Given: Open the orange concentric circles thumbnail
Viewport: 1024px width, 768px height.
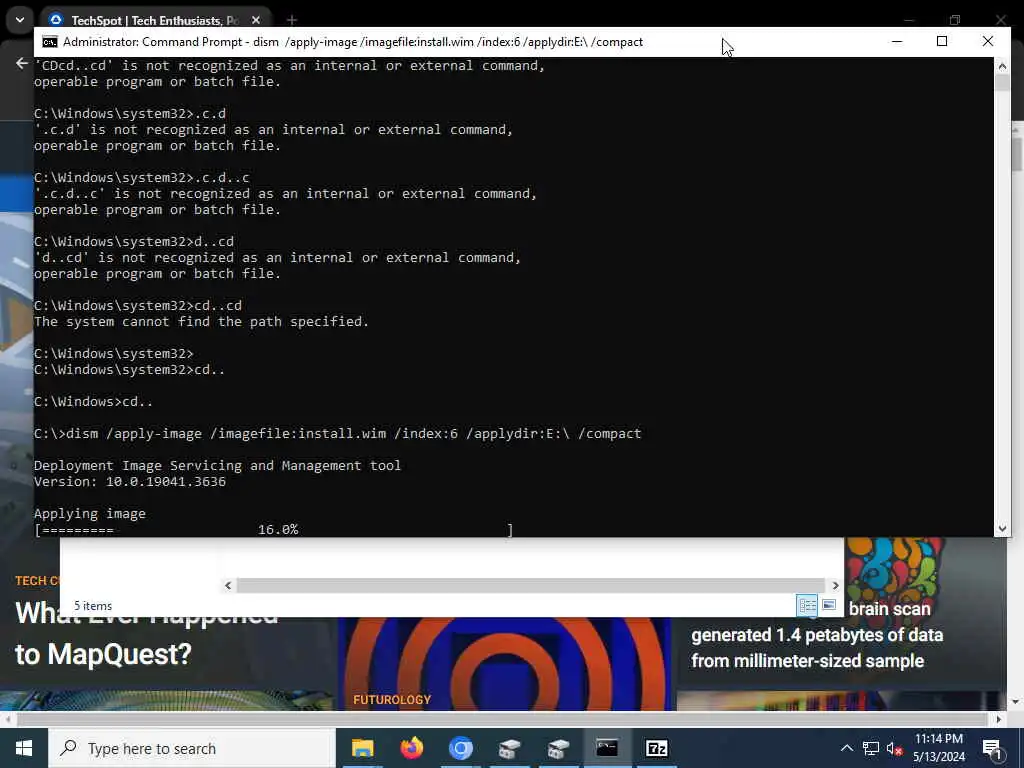Looking at the screenshot, I should point(504,664).
